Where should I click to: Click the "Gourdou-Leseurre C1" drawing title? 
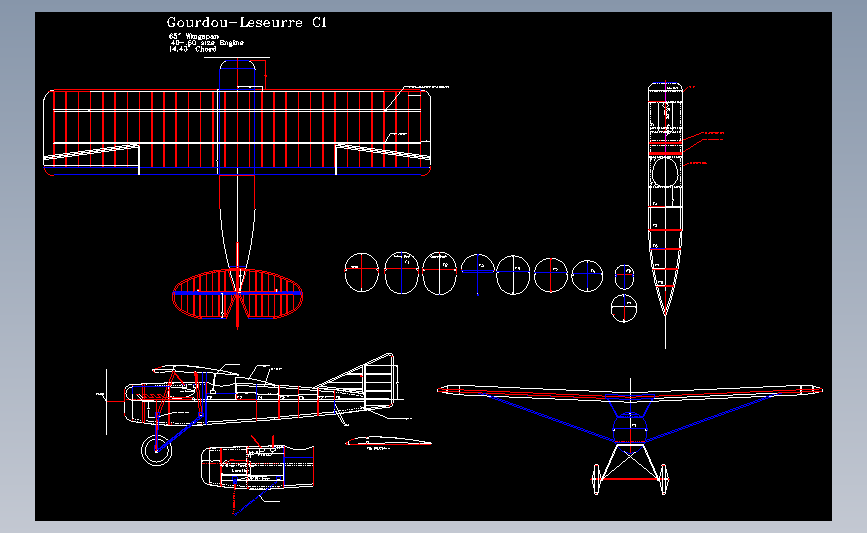click(x=247, y=23)
